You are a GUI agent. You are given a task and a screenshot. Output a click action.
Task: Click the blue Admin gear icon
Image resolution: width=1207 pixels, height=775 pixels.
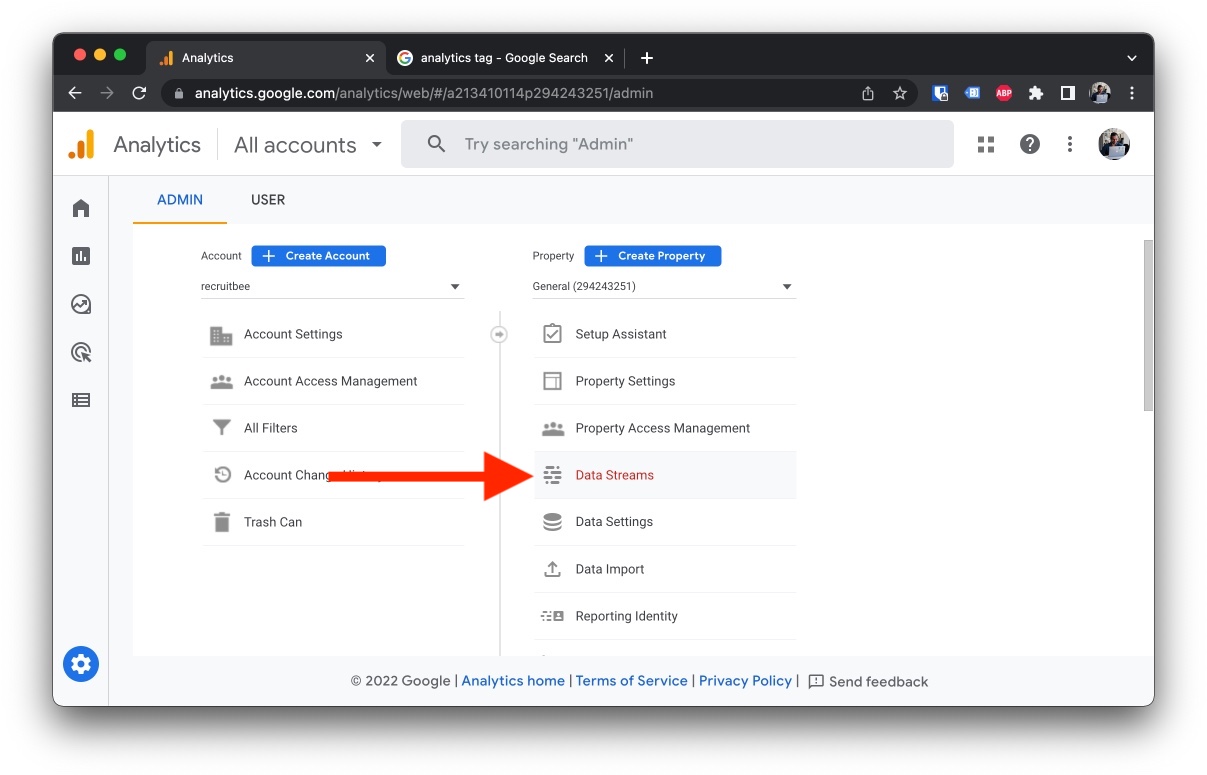point(81,663)
